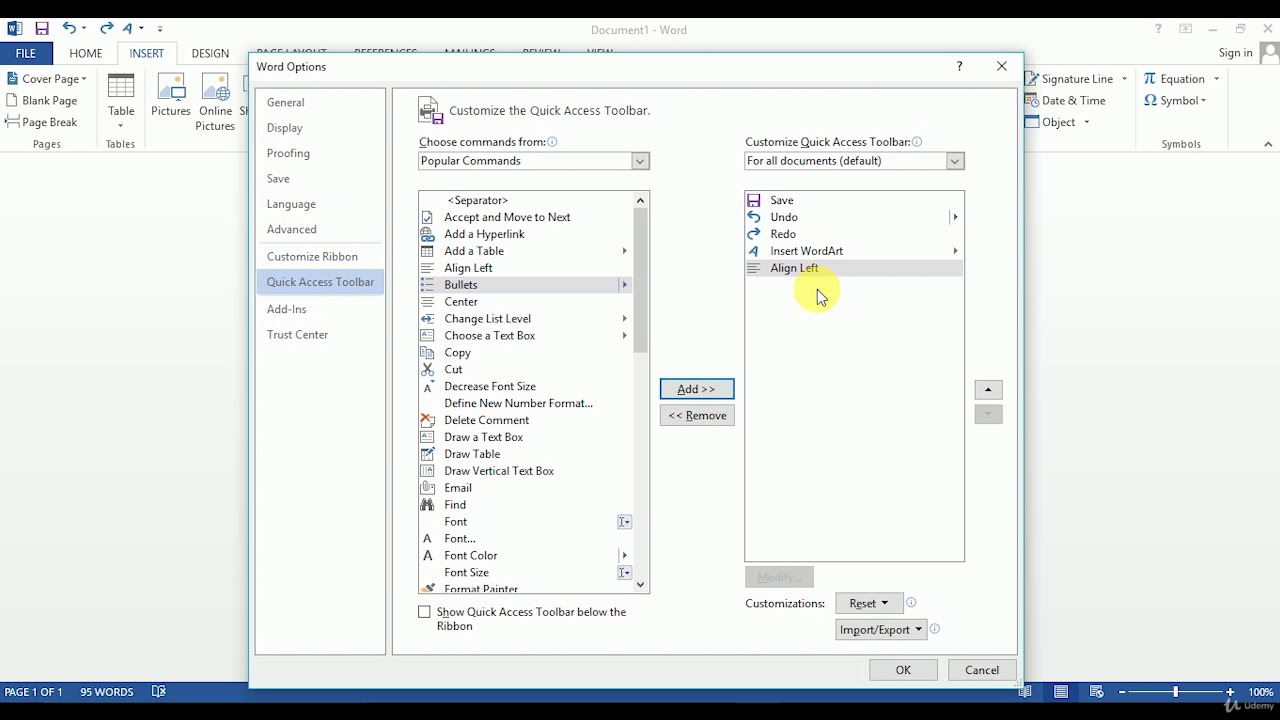Open the FILE tab
The height and width of the screenshot is (720, 1280).
pos(26,53)
